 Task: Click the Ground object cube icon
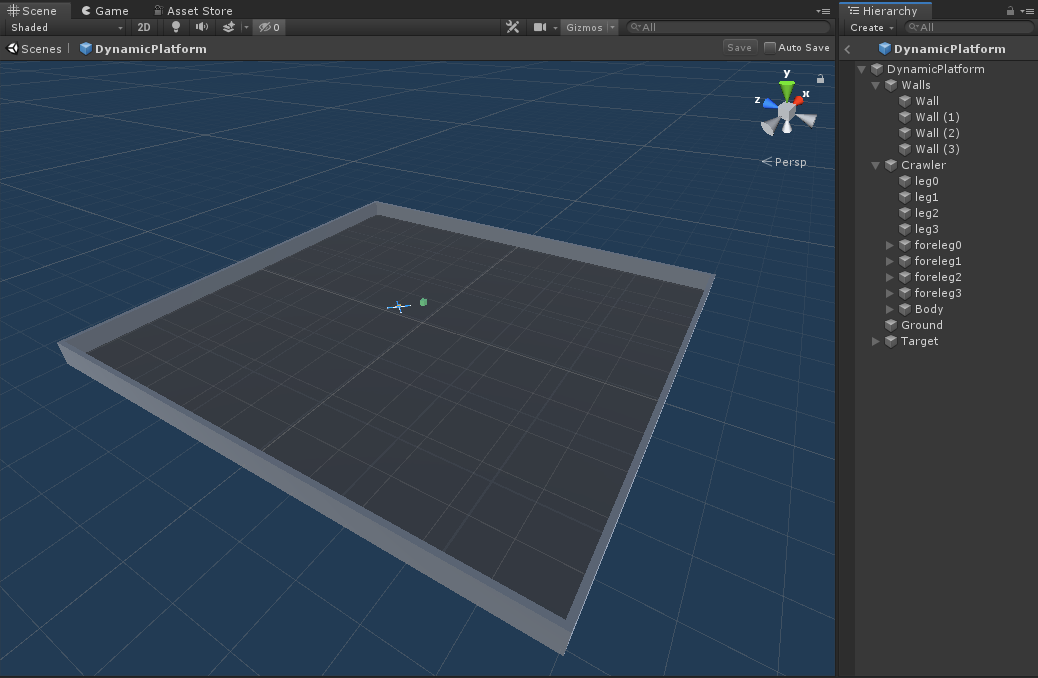pos(891,325)
